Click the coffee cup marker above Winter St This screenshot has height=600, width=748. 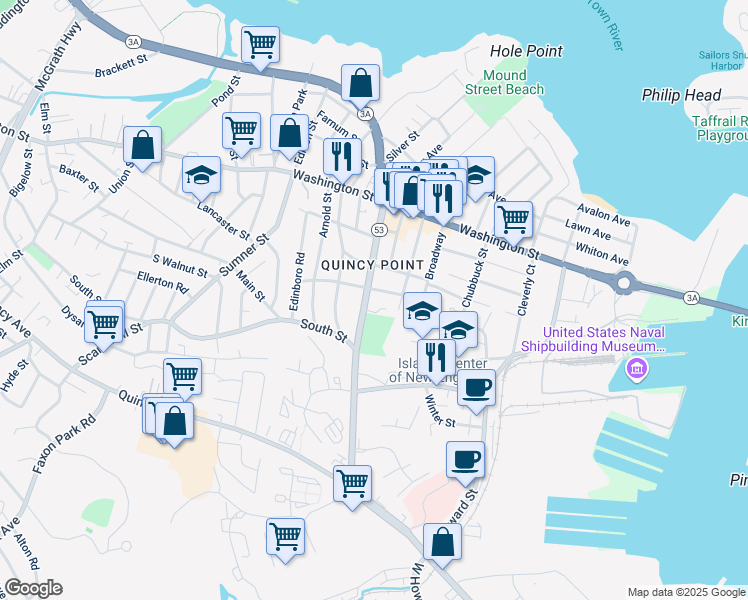tap(476, 388)
